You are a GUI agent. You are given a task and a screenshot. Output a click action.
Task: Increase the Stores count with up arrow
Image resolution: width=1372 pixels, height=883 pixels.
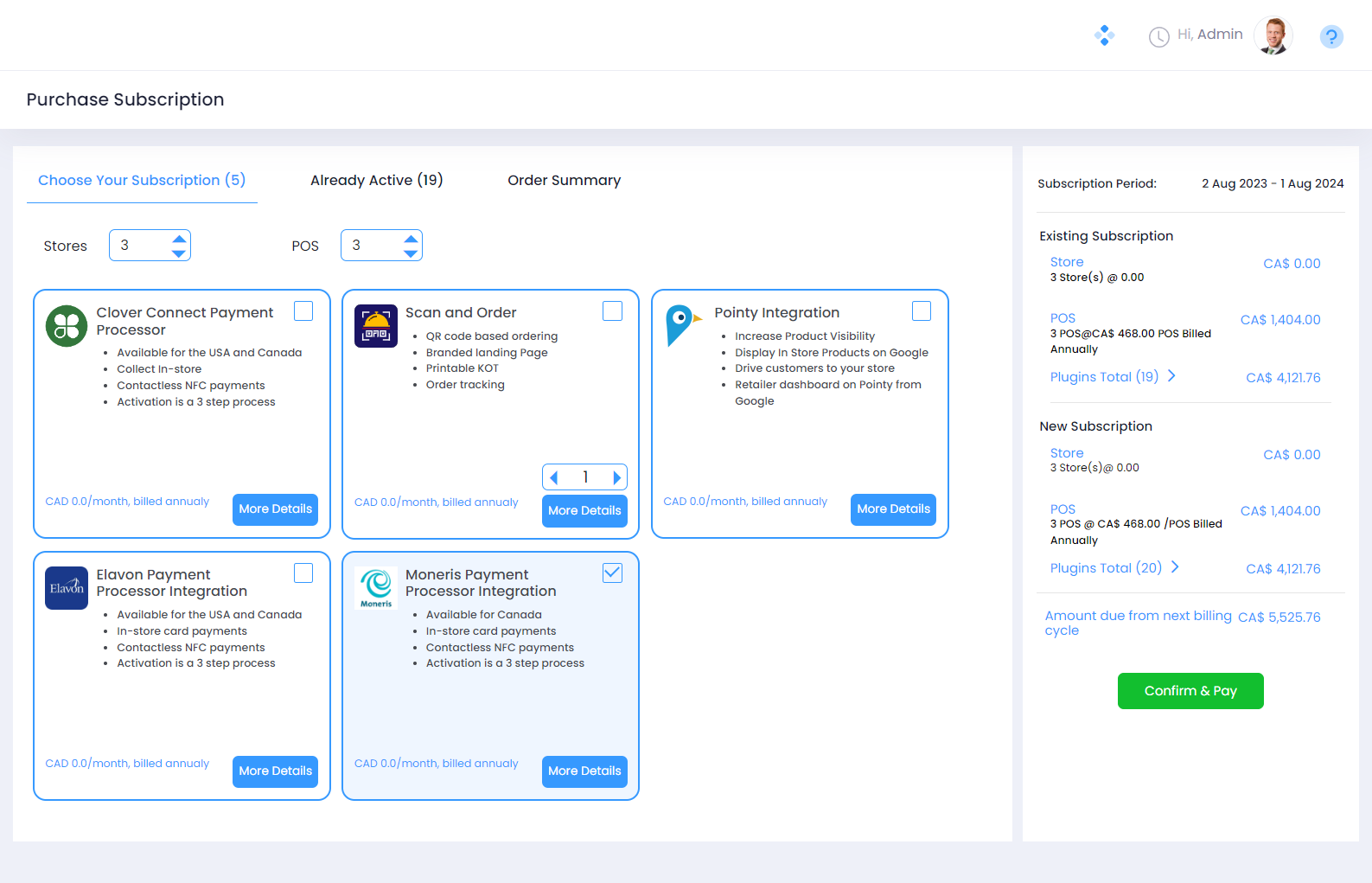(x=179, y=239)
